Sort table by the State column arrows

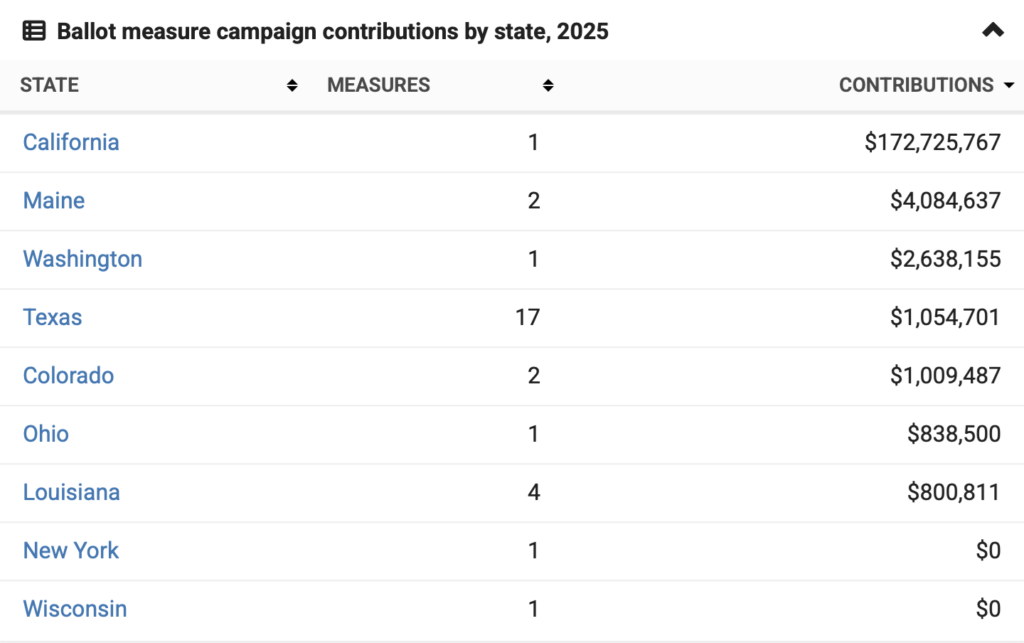tap(292, 86)
